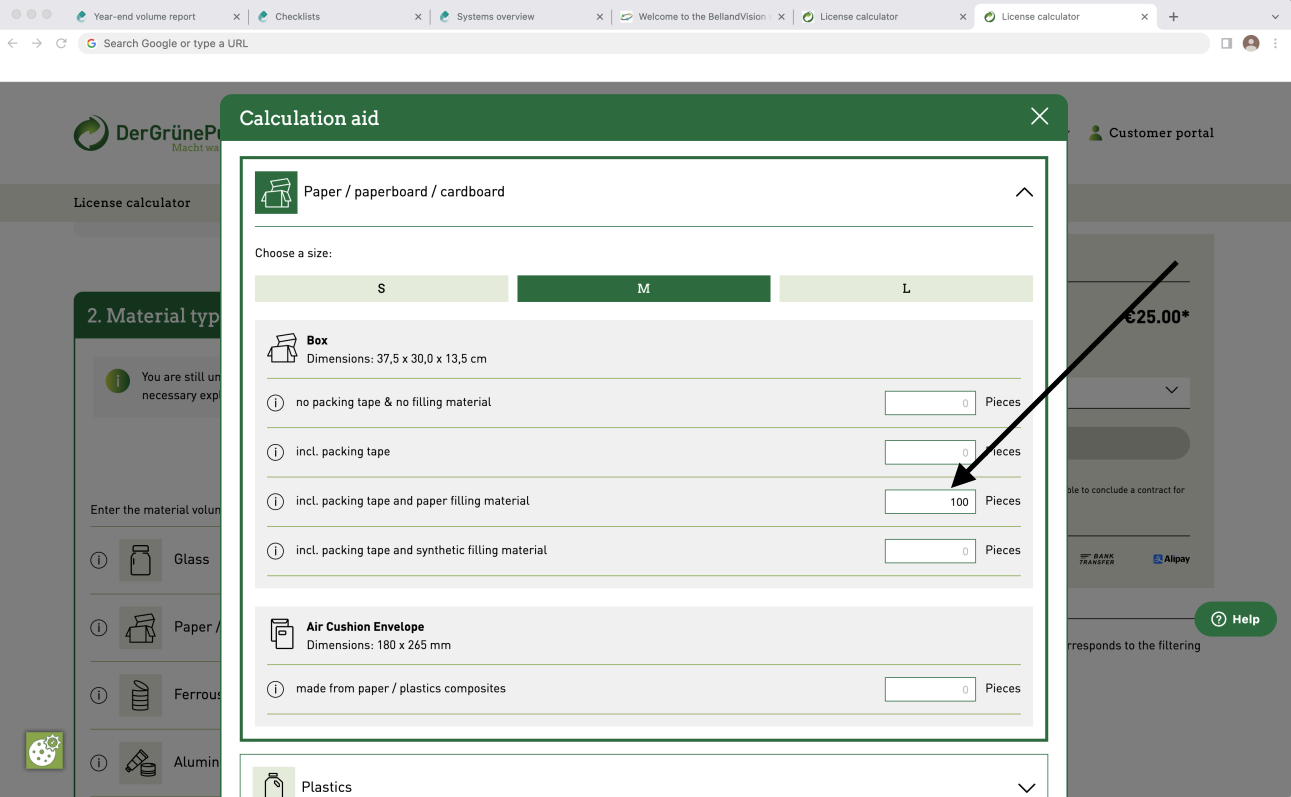Click the info icon next to Glass
Screen dimensions: 1291x797
[x=99, y=560]
